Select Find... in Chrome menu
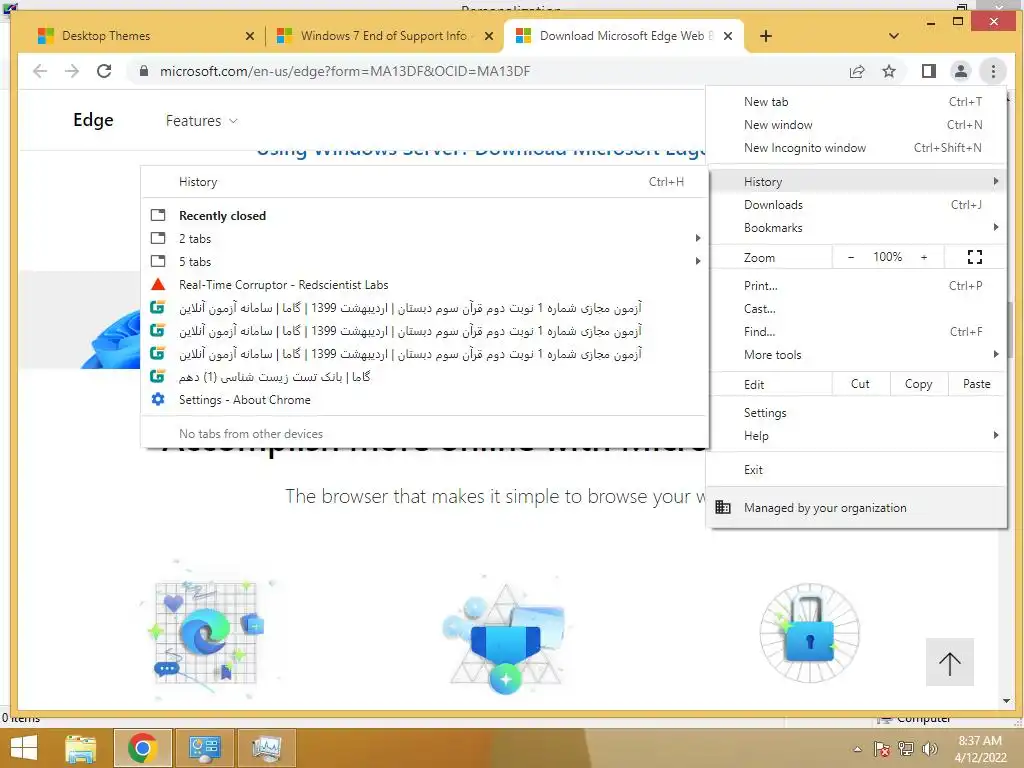Viewport: 1024px width, 768px height. click(857, 332)
